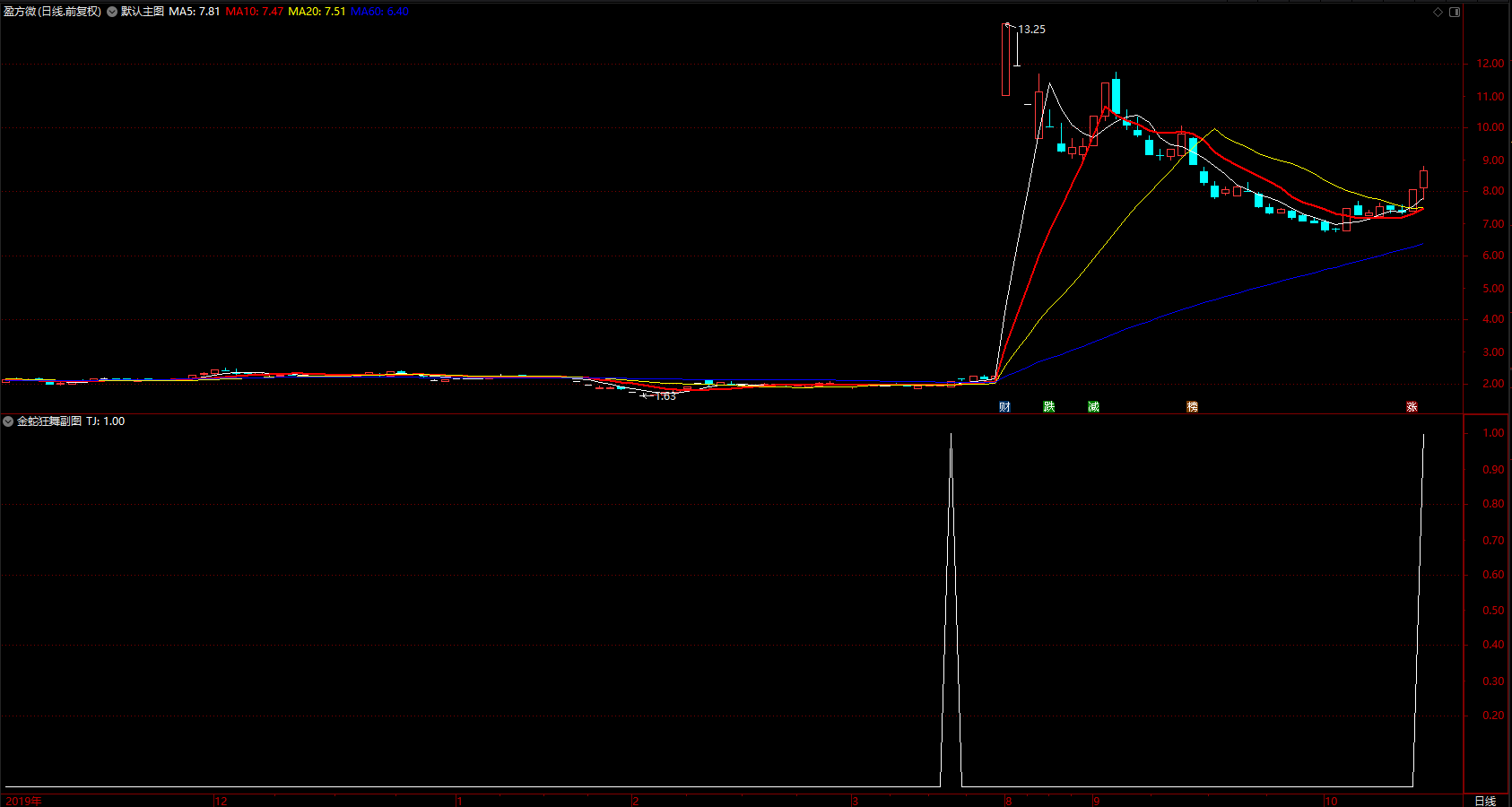The image size is (1512, 807).
Task: Click the 0.20 value on sub-chart axis
Action: [1494, 716]
